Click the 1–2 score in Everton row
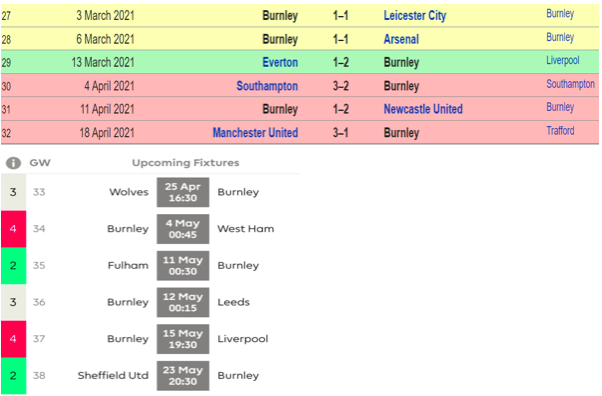The image size is (602, 396). [x=341, y=62]
